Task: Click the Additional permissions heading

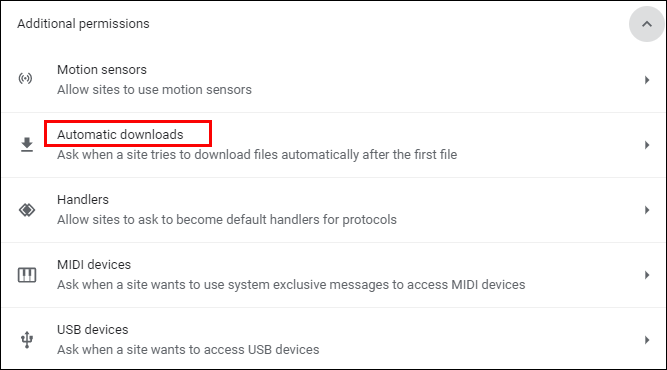Action: pos(83,24)
